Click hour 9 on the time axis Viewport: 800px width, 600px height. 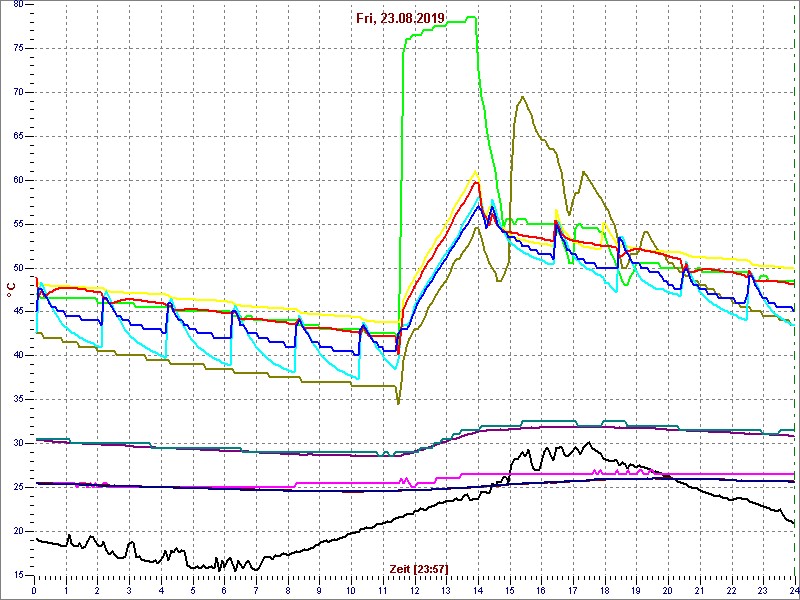pyautogui.click(x=319, y=589)
